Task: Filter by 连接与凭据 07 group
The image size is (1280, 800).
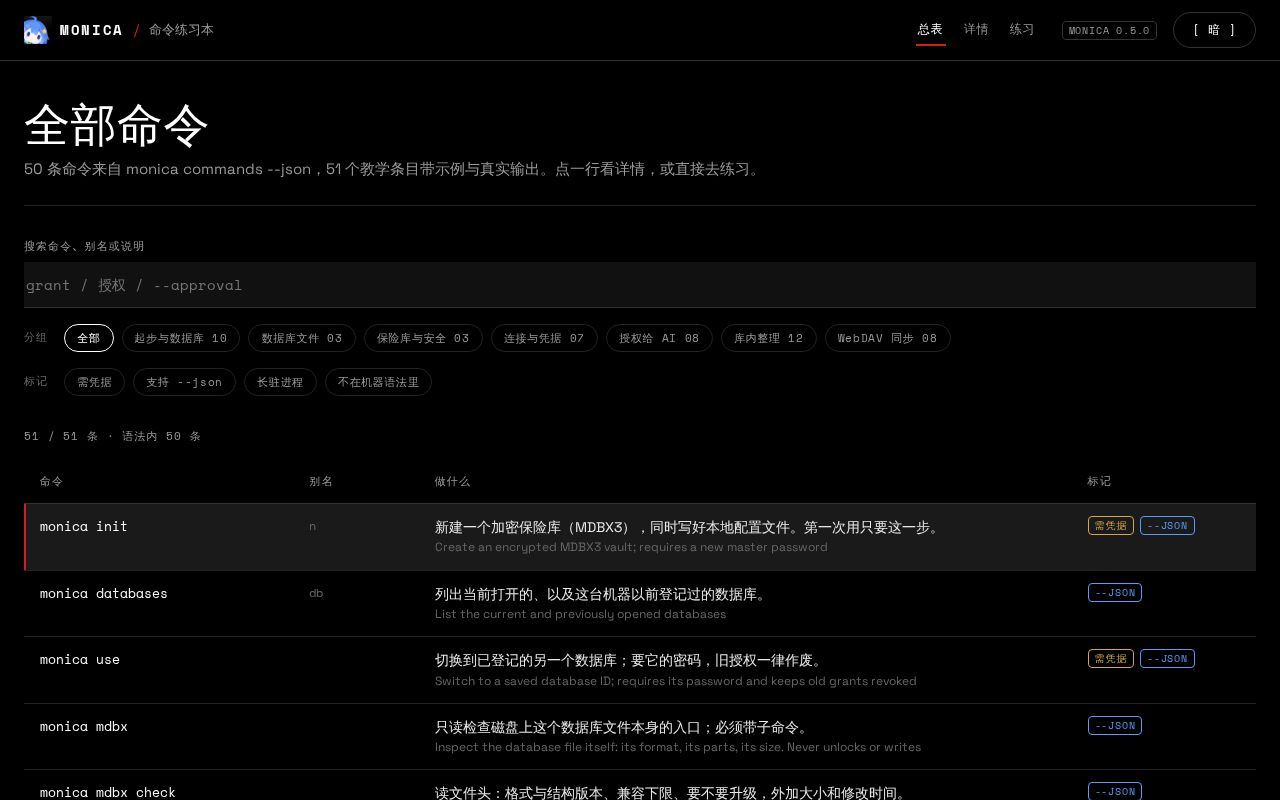Action: click(x=544, y=338)
